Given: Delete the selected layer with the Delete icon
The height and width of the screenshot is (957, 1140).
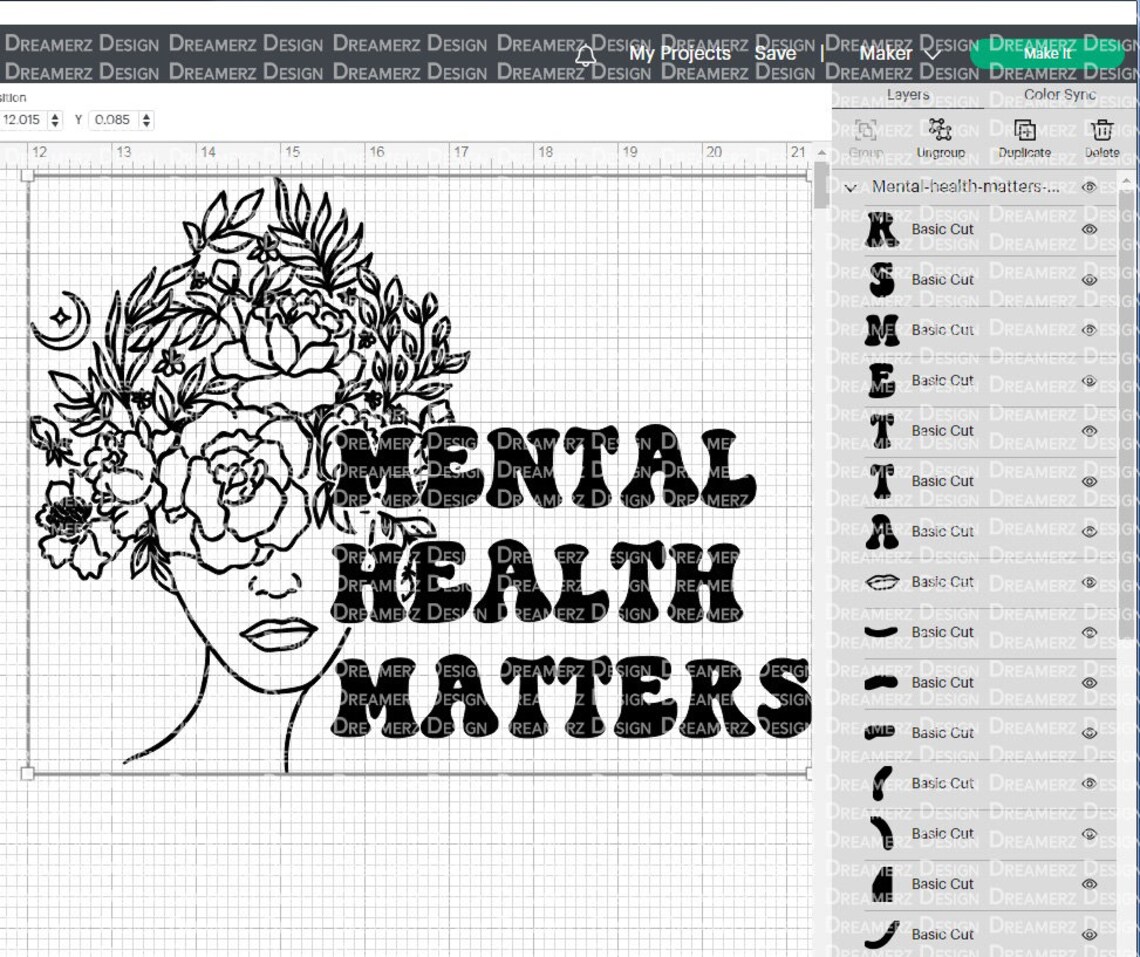Looking at the screenshot, I should [x=1102, y=130].
